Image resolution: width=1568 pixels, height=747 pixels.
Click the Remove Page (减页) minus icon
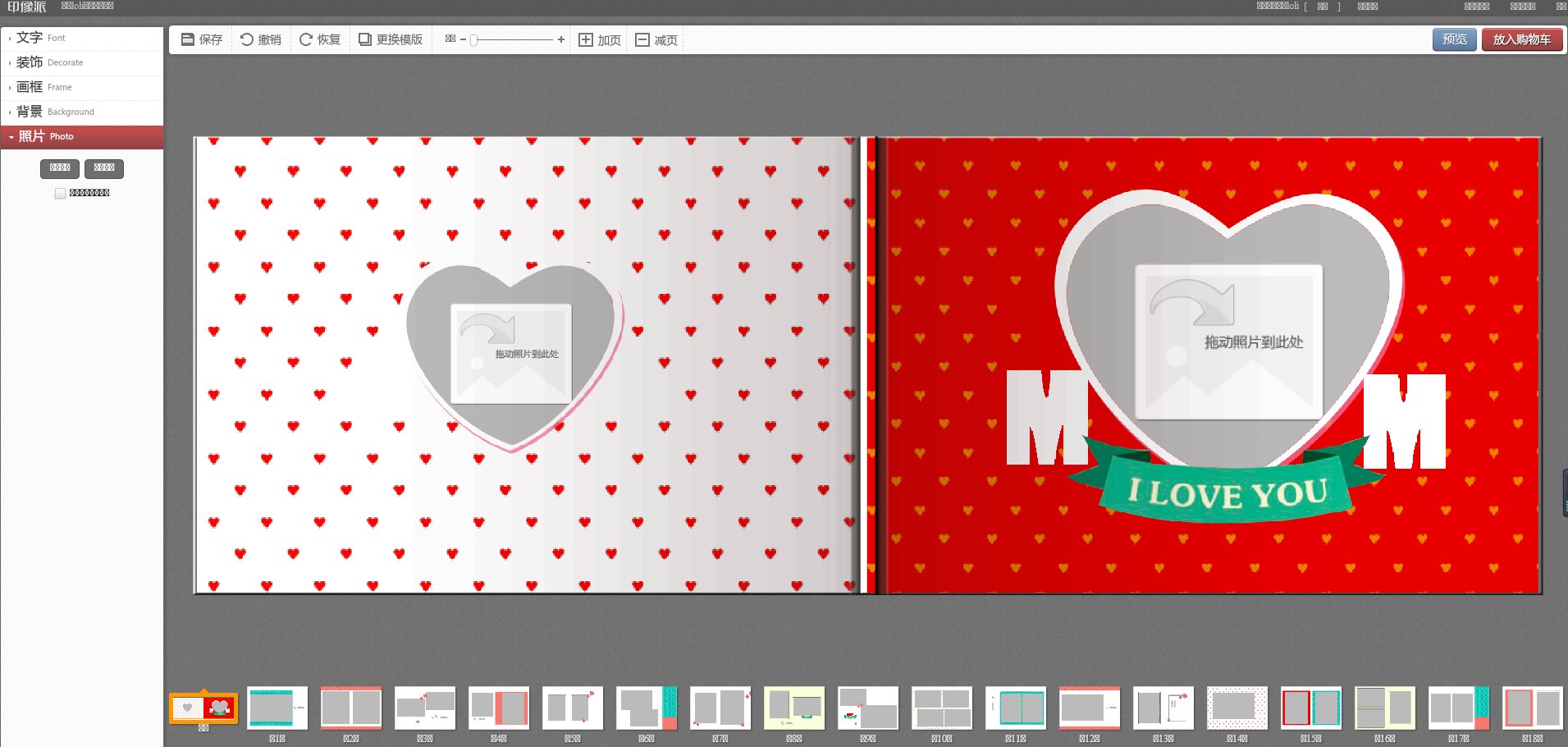[x=642, y=40]
